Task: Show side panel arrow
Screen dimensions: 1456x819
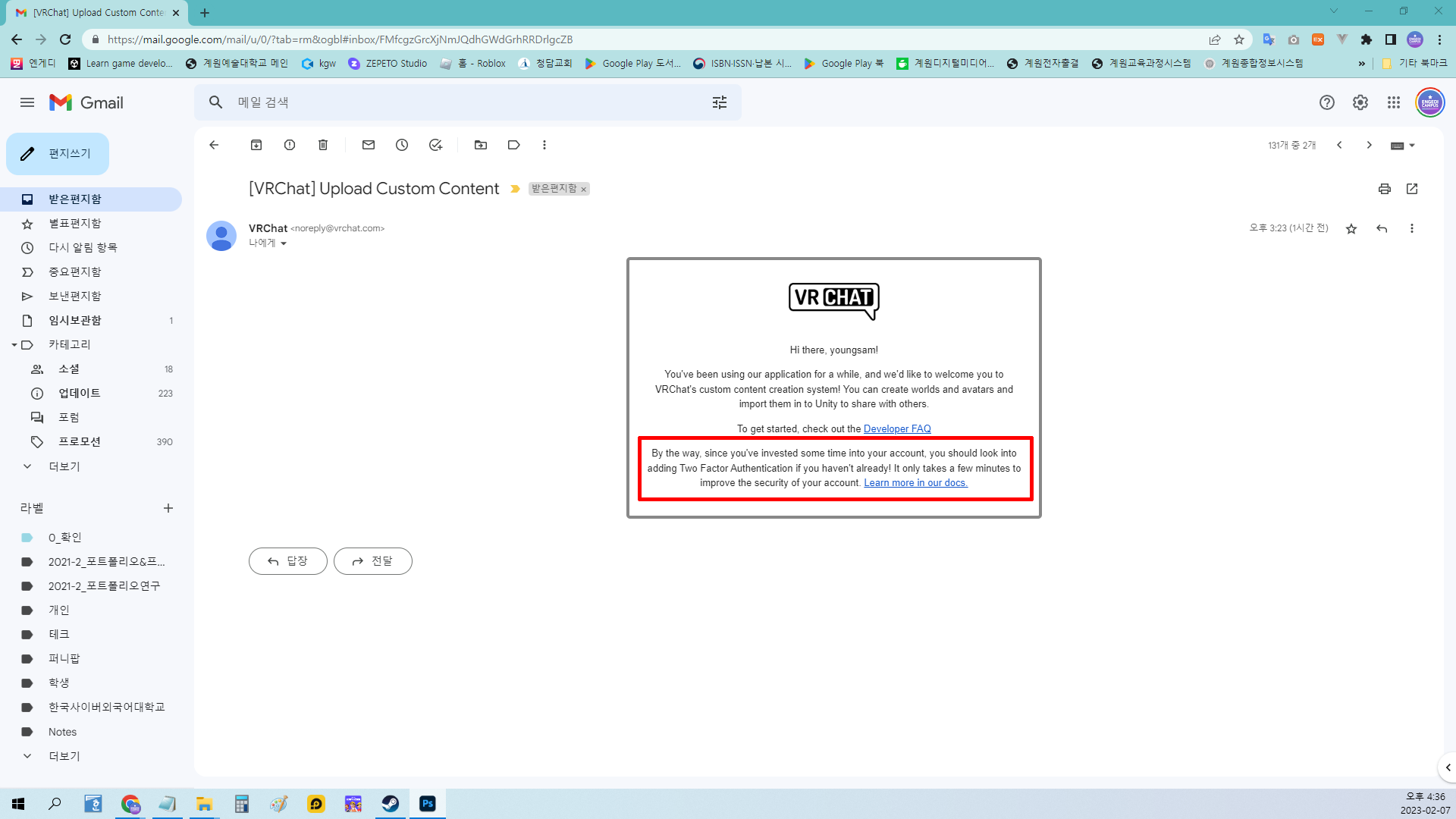Action: [x=1448, y=767]
